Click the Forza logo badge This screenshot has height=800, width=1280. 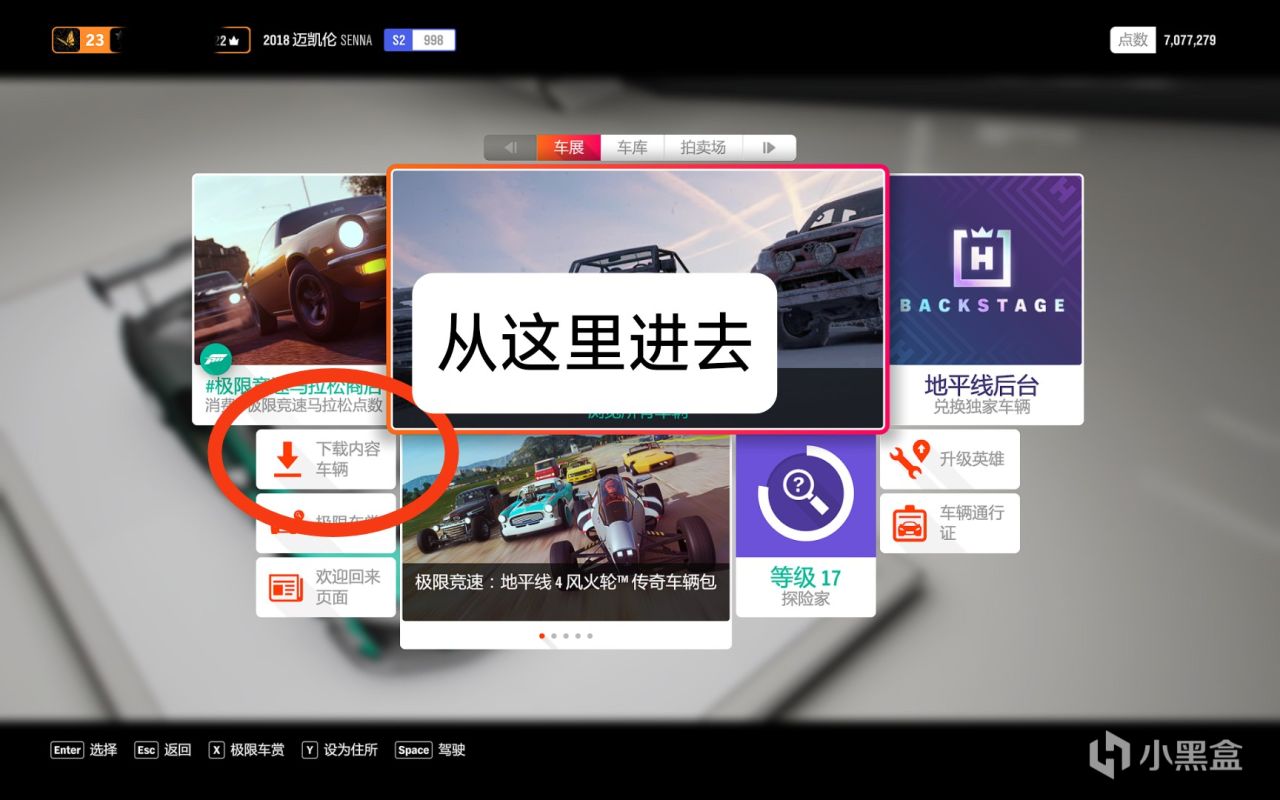[x=216, y=359]
